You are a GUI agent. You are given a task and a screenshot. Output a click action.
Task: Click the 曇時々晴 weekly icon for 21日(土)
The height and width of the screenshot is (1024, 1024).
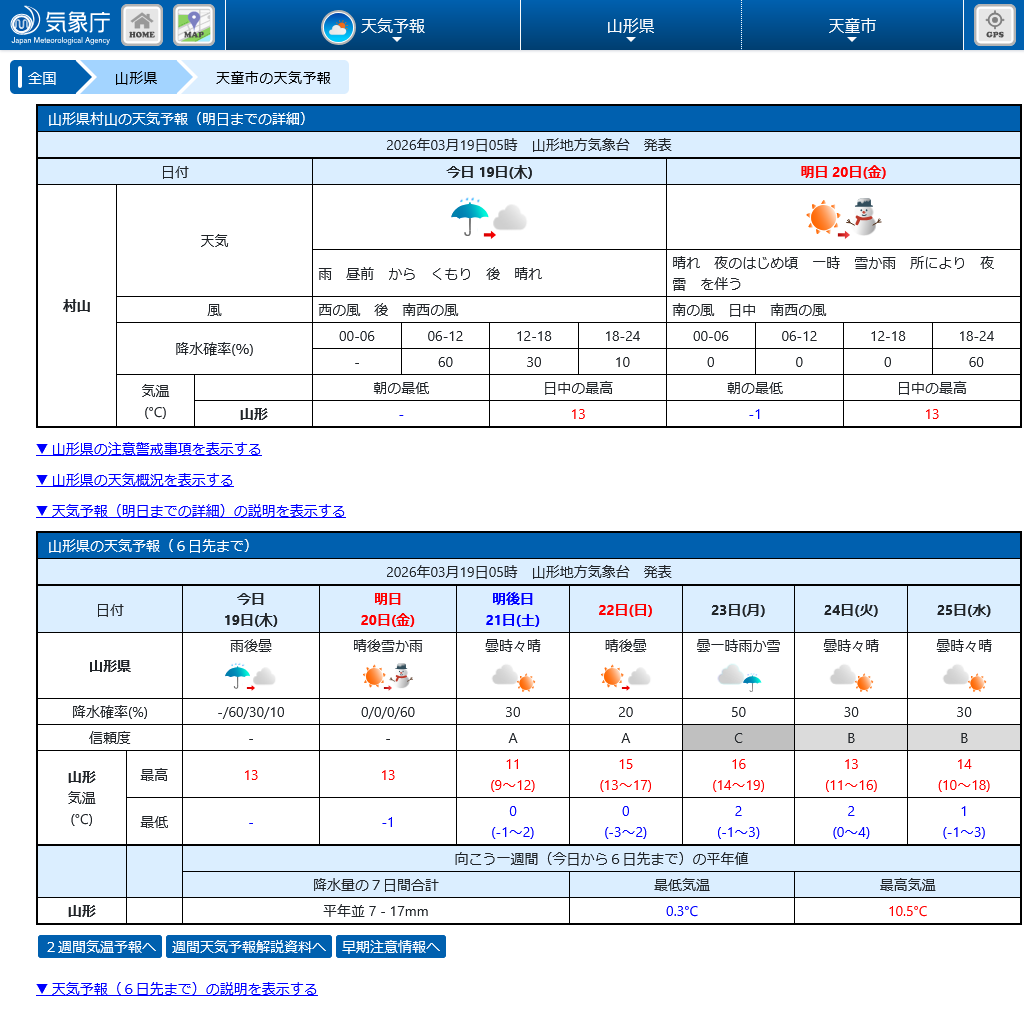pos(513,677)
